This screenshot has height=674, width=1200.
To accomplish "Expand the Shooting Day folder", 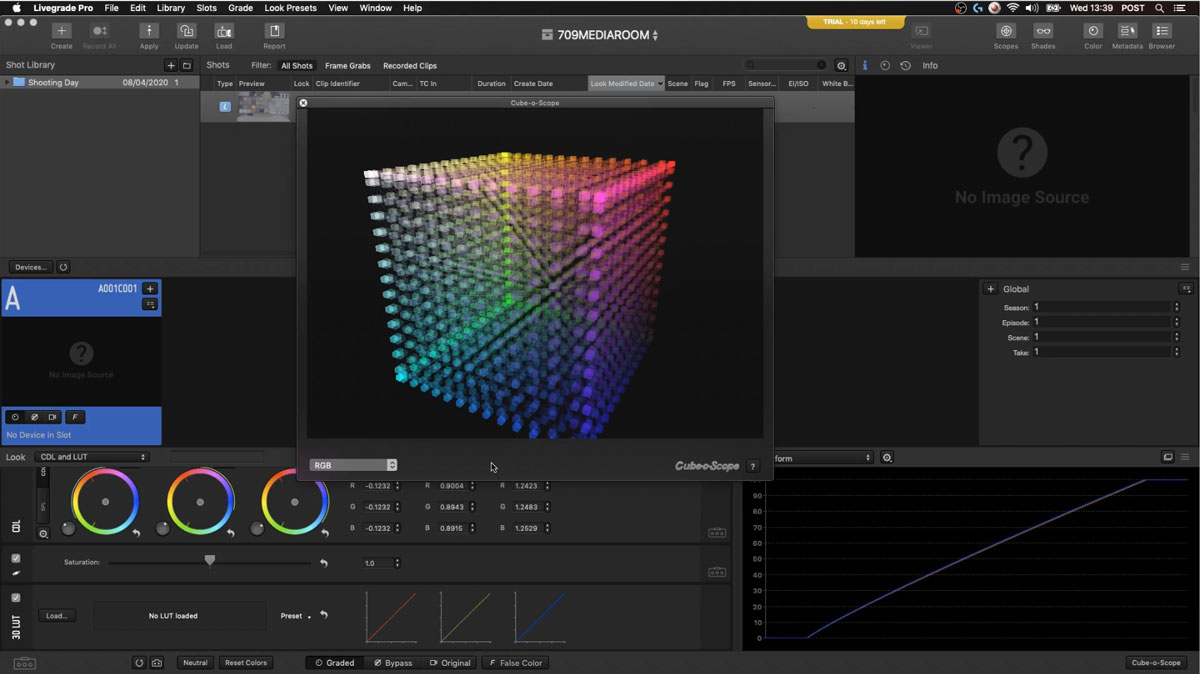I will 7,83.
